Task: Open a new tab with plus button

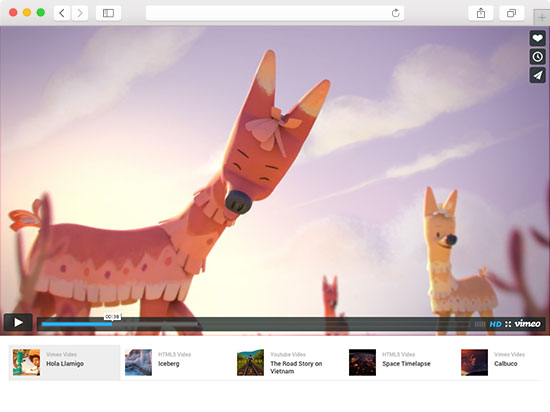Action: coord(542,18)
